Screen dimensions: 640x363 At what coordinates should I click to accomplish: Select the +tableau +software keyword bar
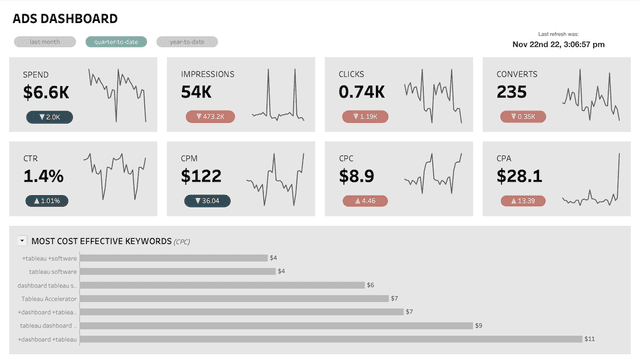click(x=174, y=258)
